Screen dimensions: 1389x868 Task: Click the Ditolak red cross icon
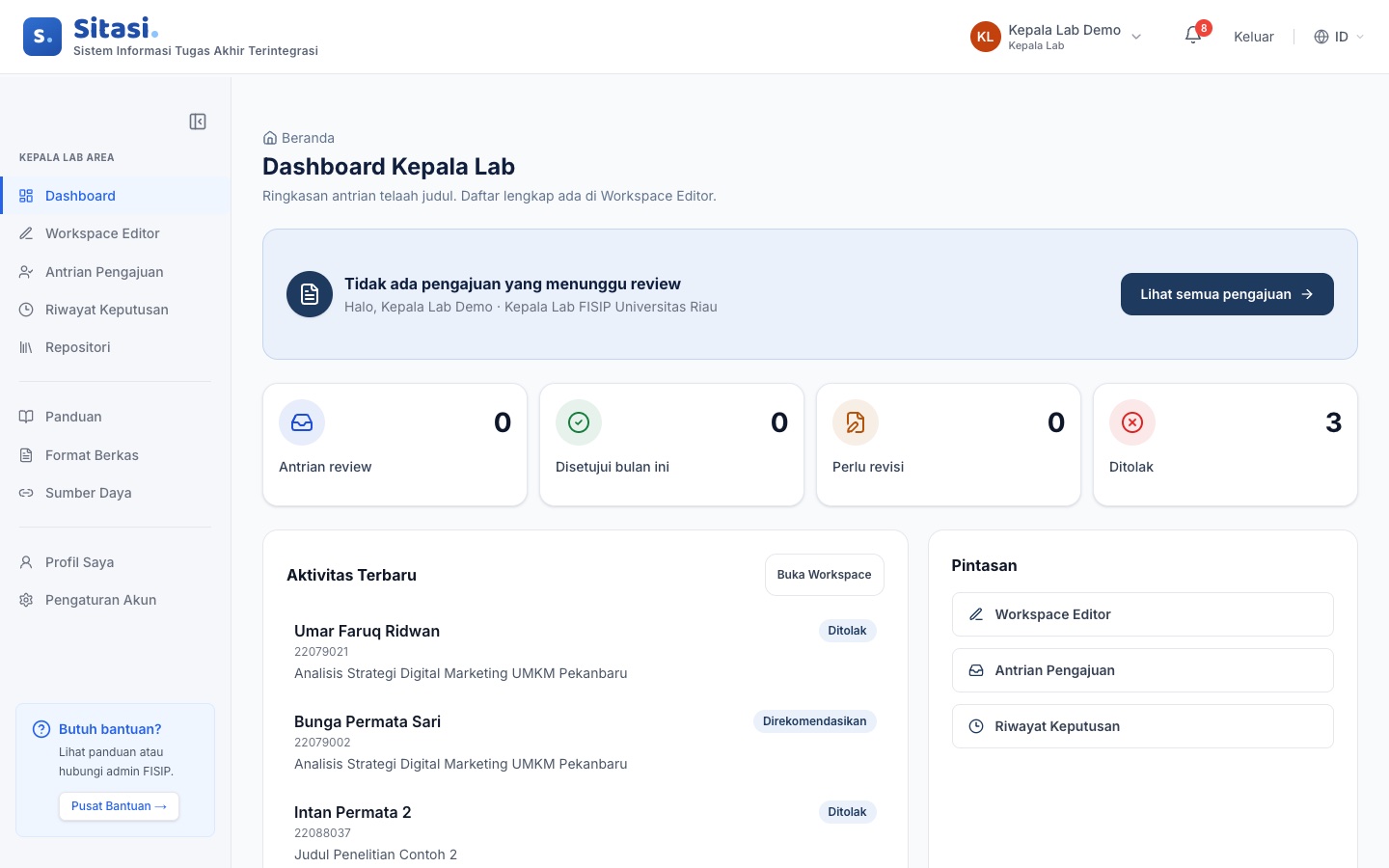pyautogui.click(x=1132, y=422)
